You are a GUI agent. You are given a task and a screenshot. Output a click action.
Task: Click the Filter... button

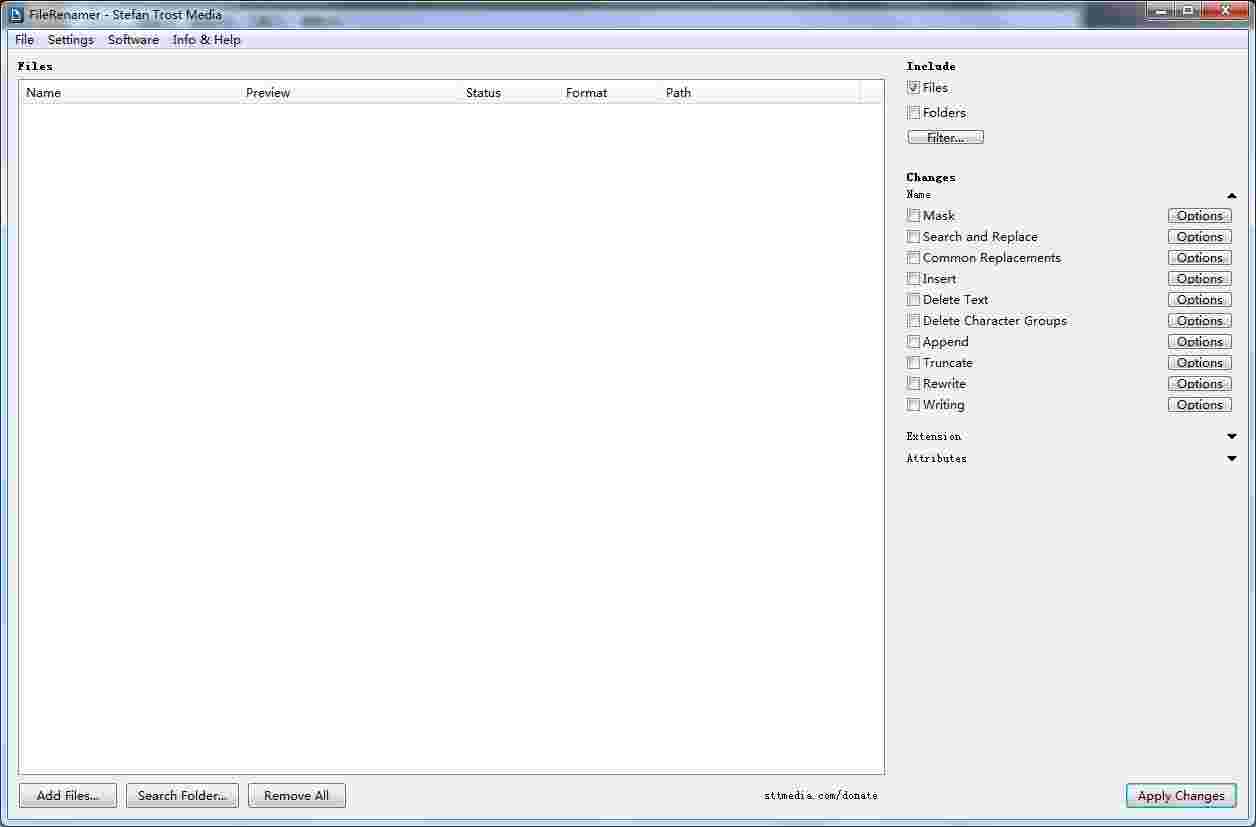[945, 137]
